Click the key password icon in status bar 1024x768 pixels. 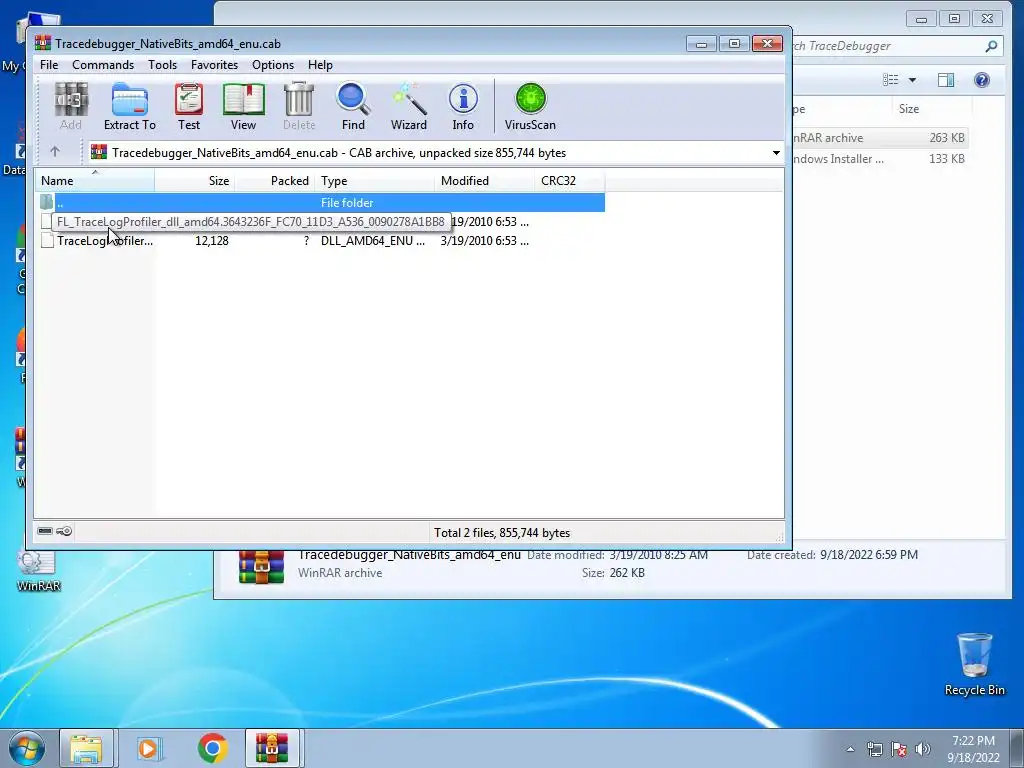pos(64,531)
